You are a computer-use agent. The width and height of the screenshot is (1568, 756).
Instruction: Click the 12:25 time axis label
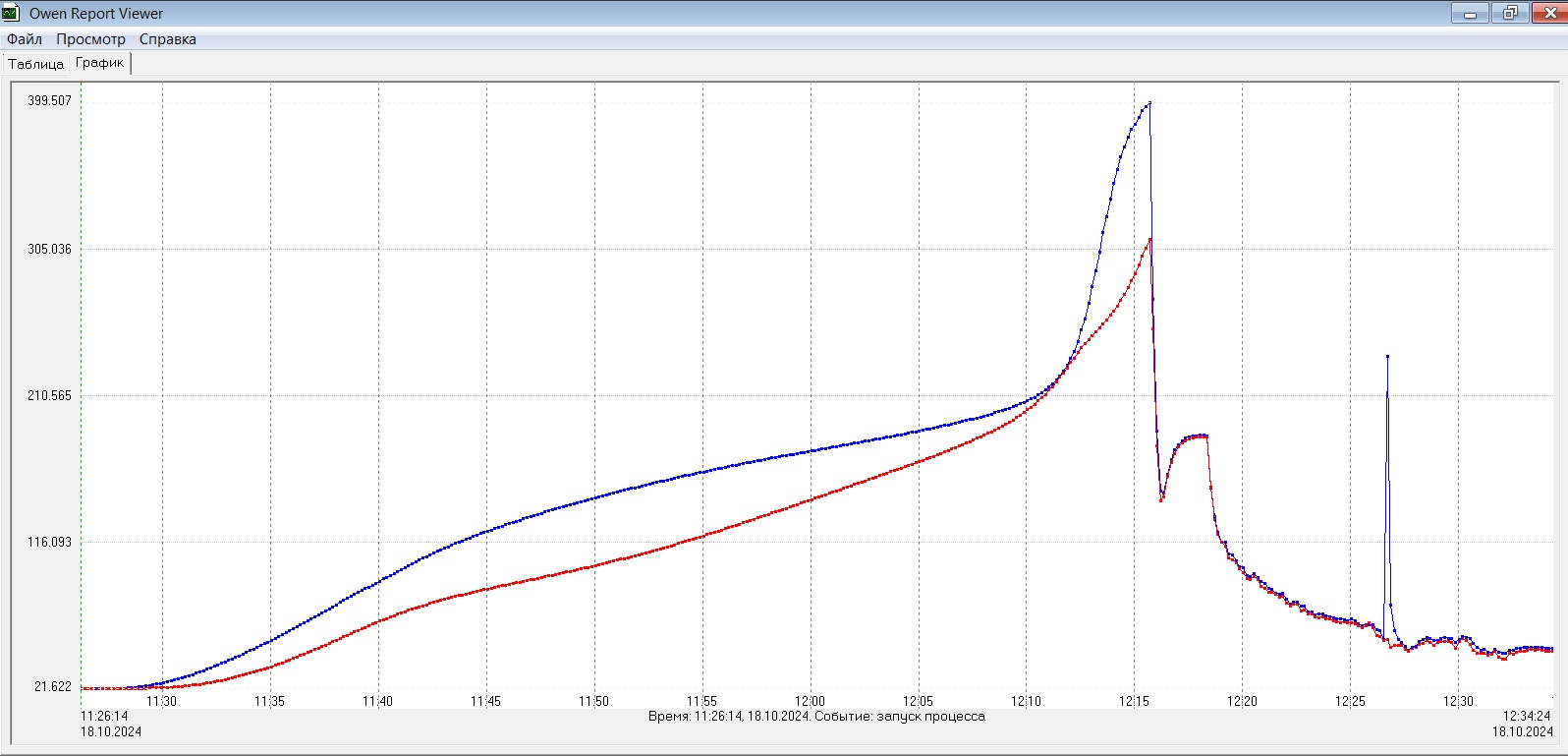[1351, 701]
